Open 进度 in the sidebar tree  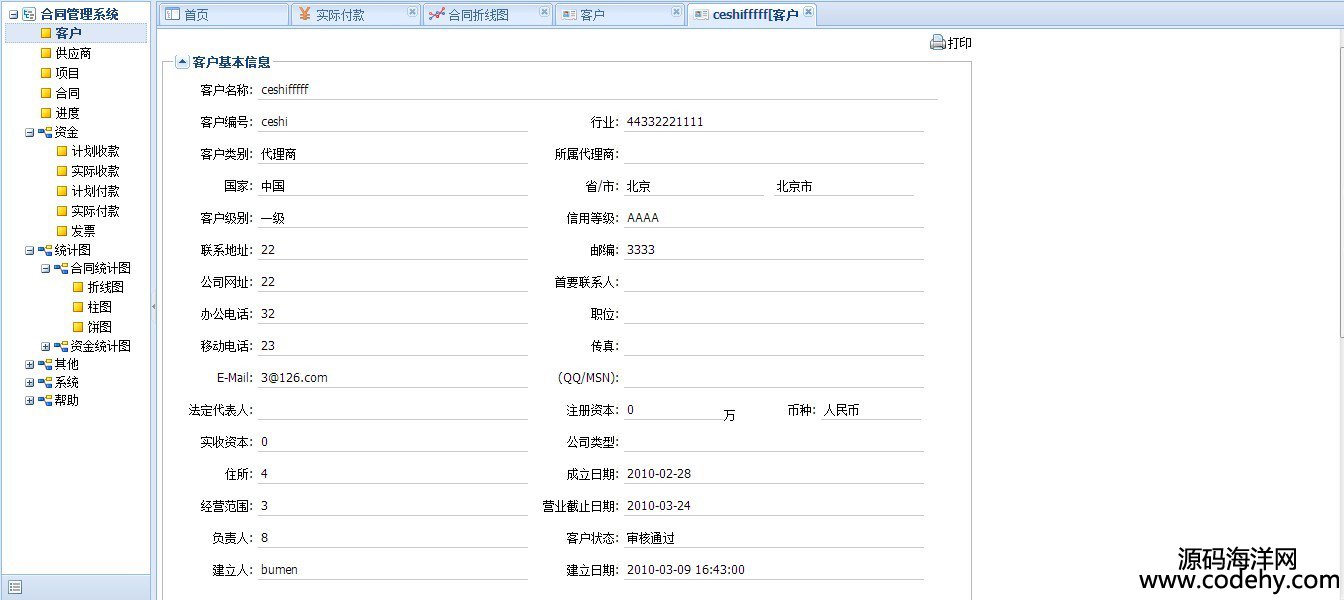tap(67, 113)
